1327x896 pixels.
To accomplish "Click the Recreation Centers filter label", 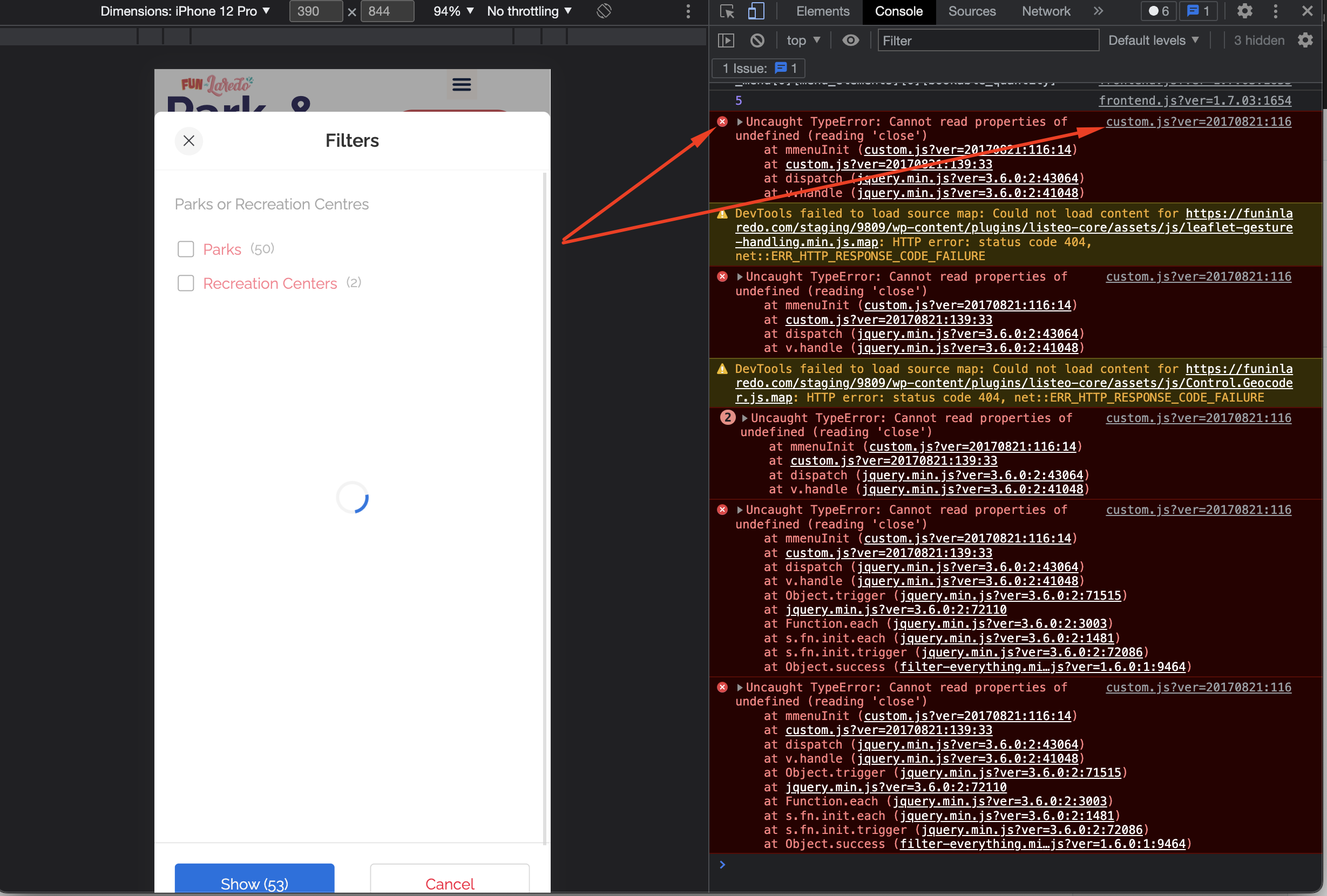I will (270, 283).
